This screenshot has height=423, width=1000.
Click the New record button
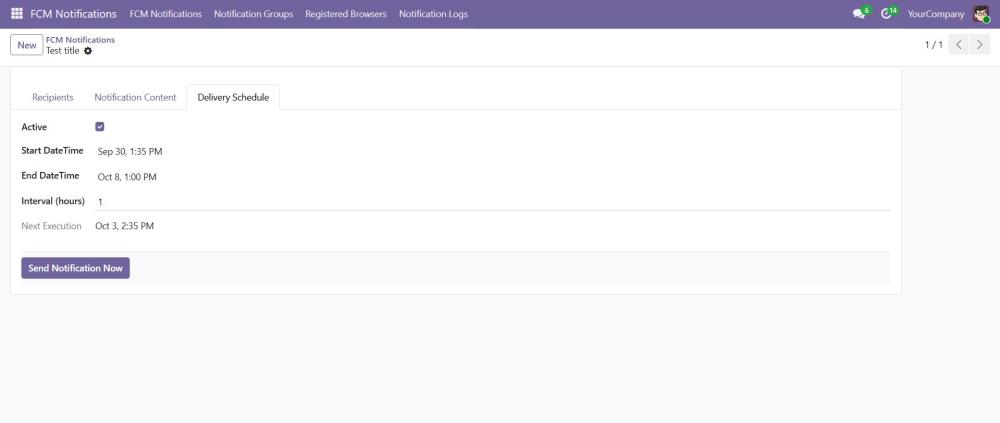pyautogui.click(x=27, y=45)
